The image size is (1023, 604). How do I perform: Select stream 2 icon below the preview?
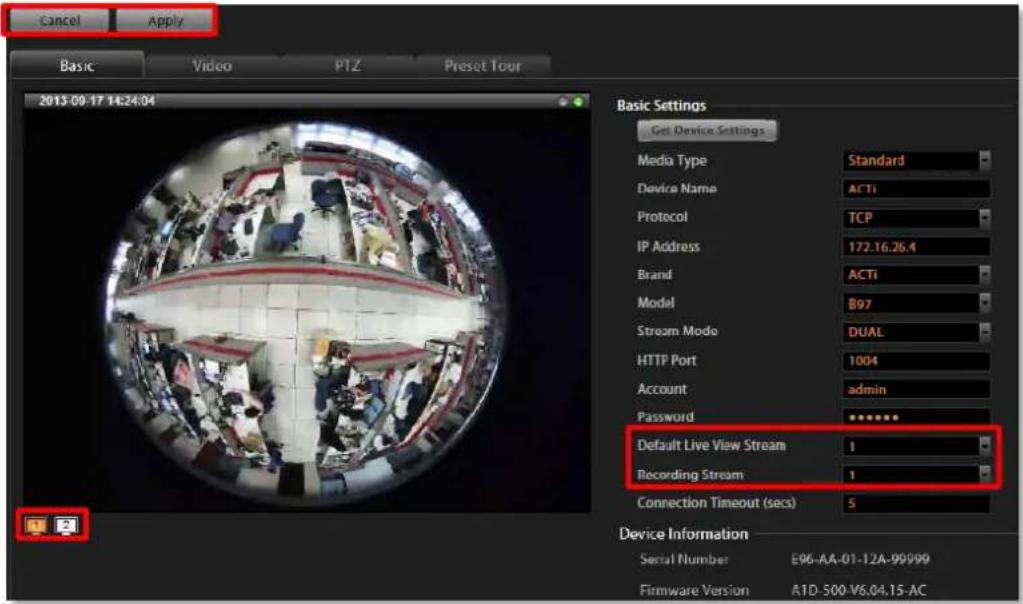pos(66,525)
